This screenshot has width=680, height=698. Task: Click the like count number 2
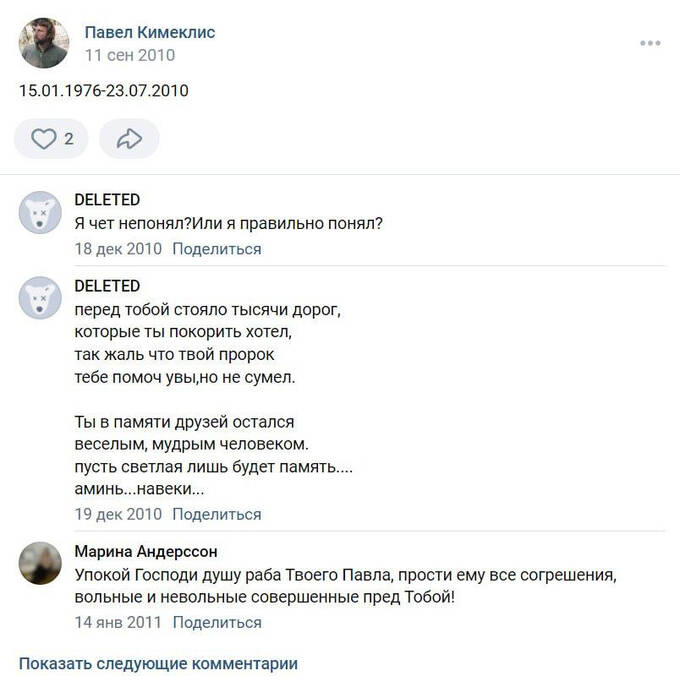coord(69,139)
